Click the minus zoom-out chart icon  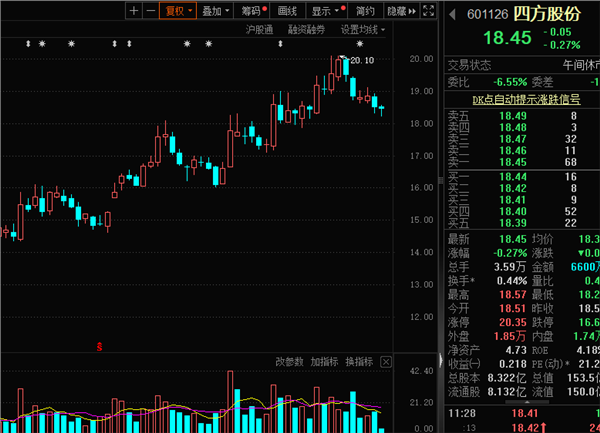(x=150, y=11)
